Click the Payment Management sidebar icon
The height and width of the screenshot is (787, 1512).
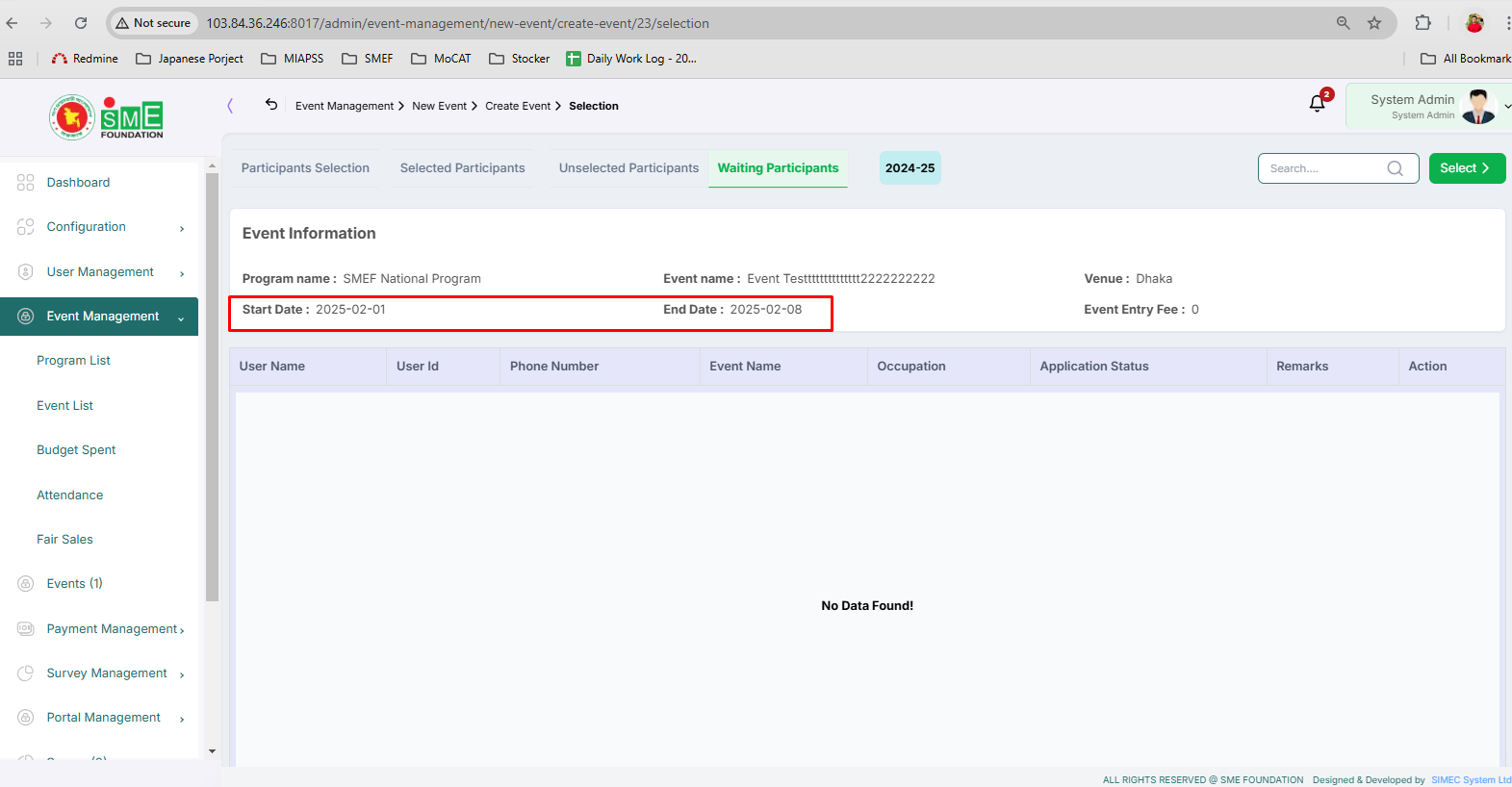26,629
